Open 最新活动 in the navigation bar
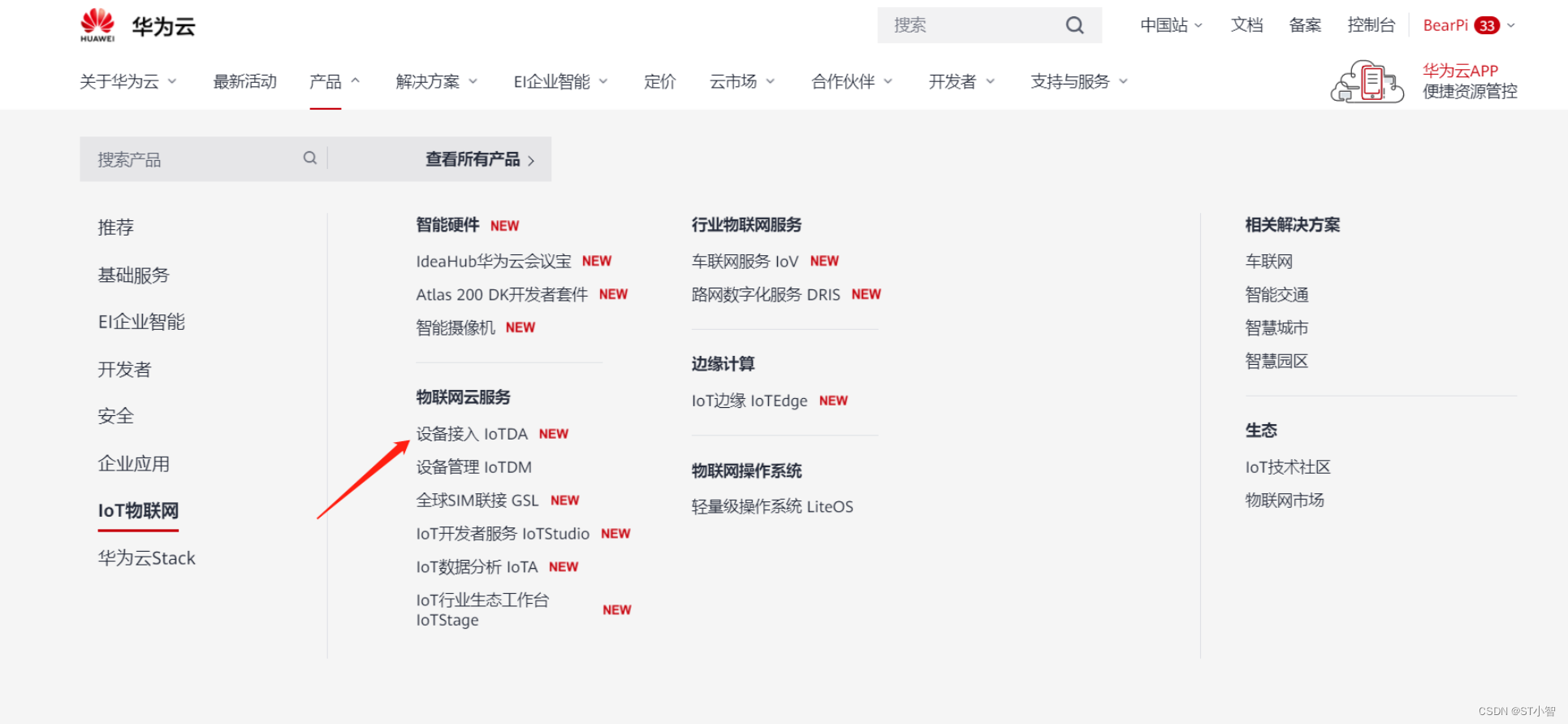The width and height of the screenshot is (1568, 724). [245, 81]
